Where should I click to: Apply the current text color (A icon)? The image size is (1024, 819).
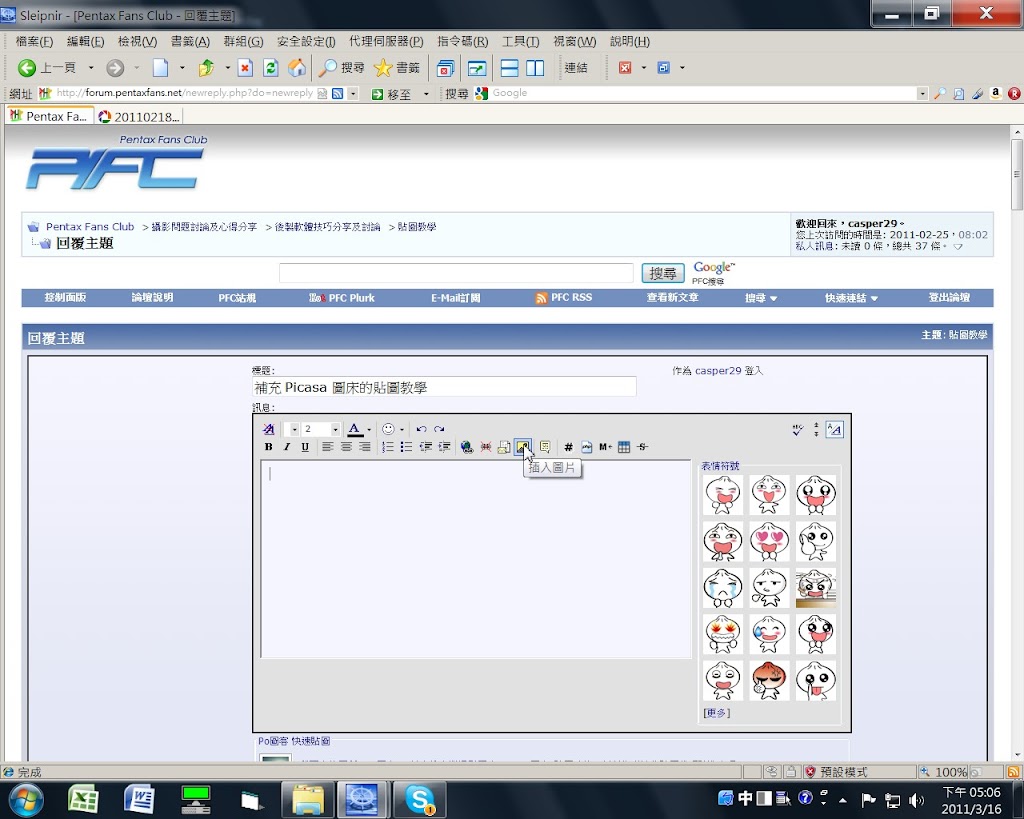pyautogui.click(x=355, y=429)
